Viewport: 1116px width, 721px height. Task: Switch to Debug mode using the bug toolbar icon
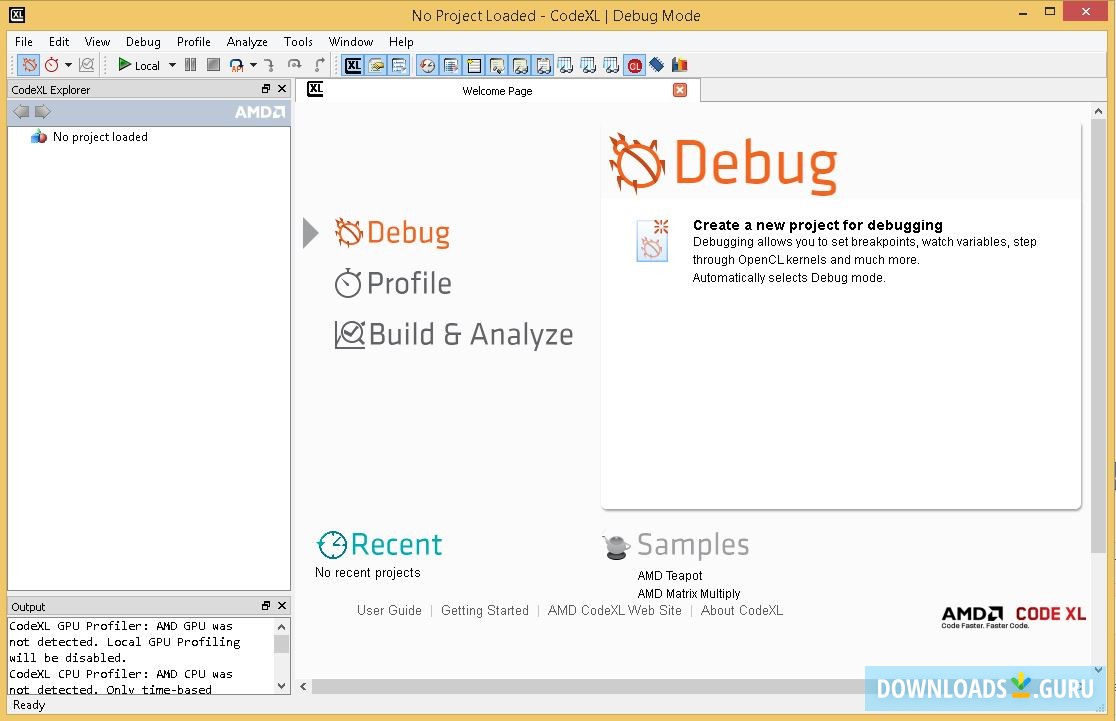pyautogui.click(x=29, y=65)
